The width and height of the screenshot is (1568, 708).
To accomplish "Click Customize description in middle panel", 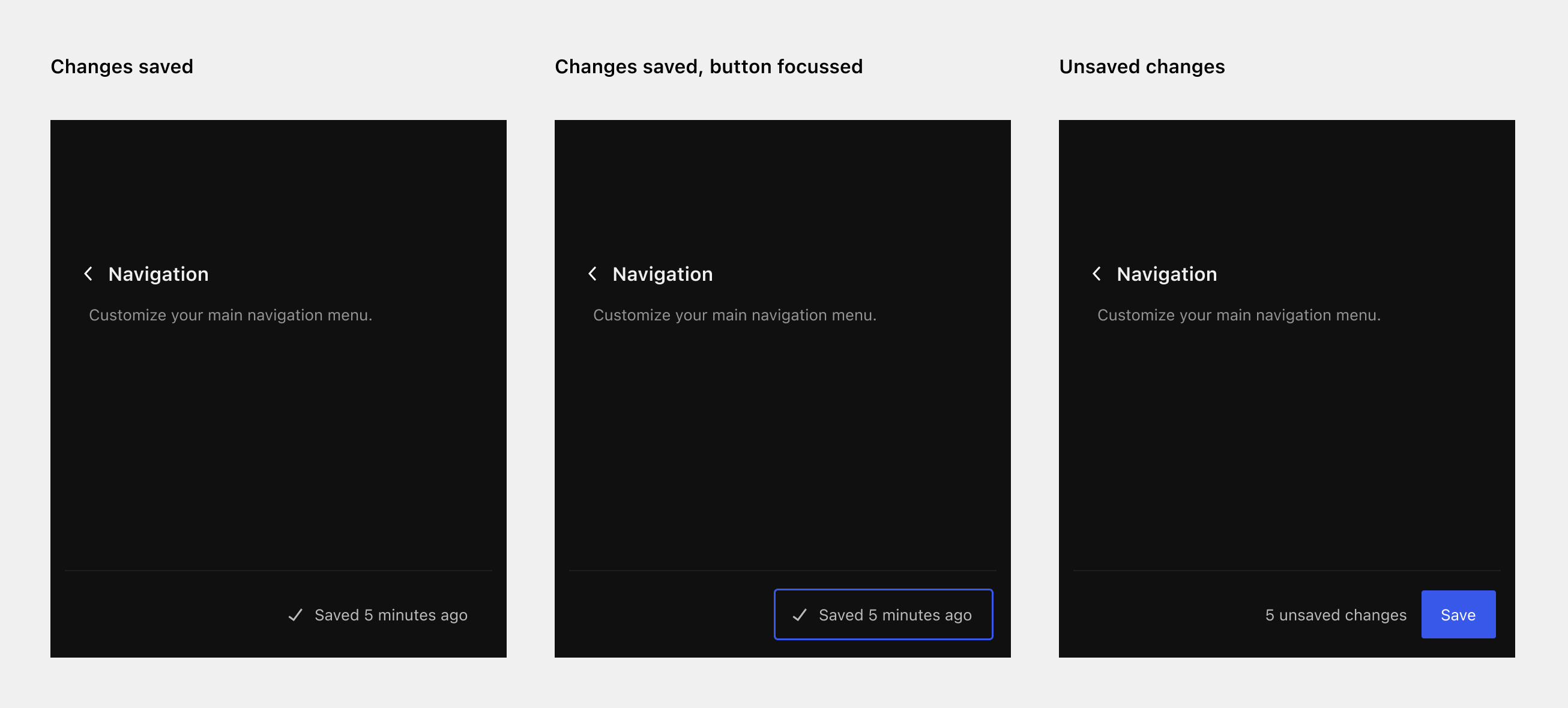I will [734, 315].
